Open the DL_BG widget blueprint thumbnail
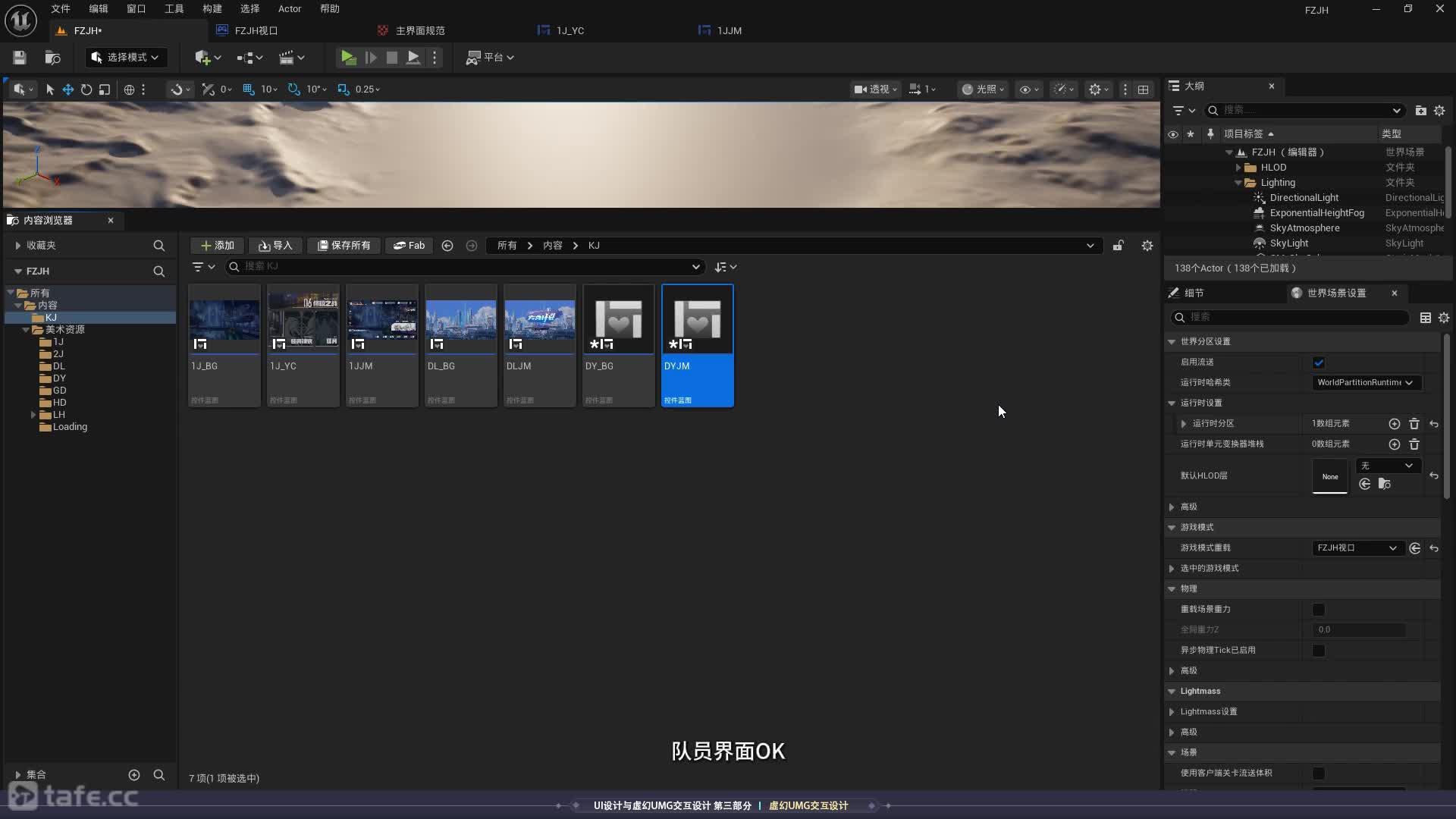This screenshot has width=1456, height=819. (x=461, y=320)
